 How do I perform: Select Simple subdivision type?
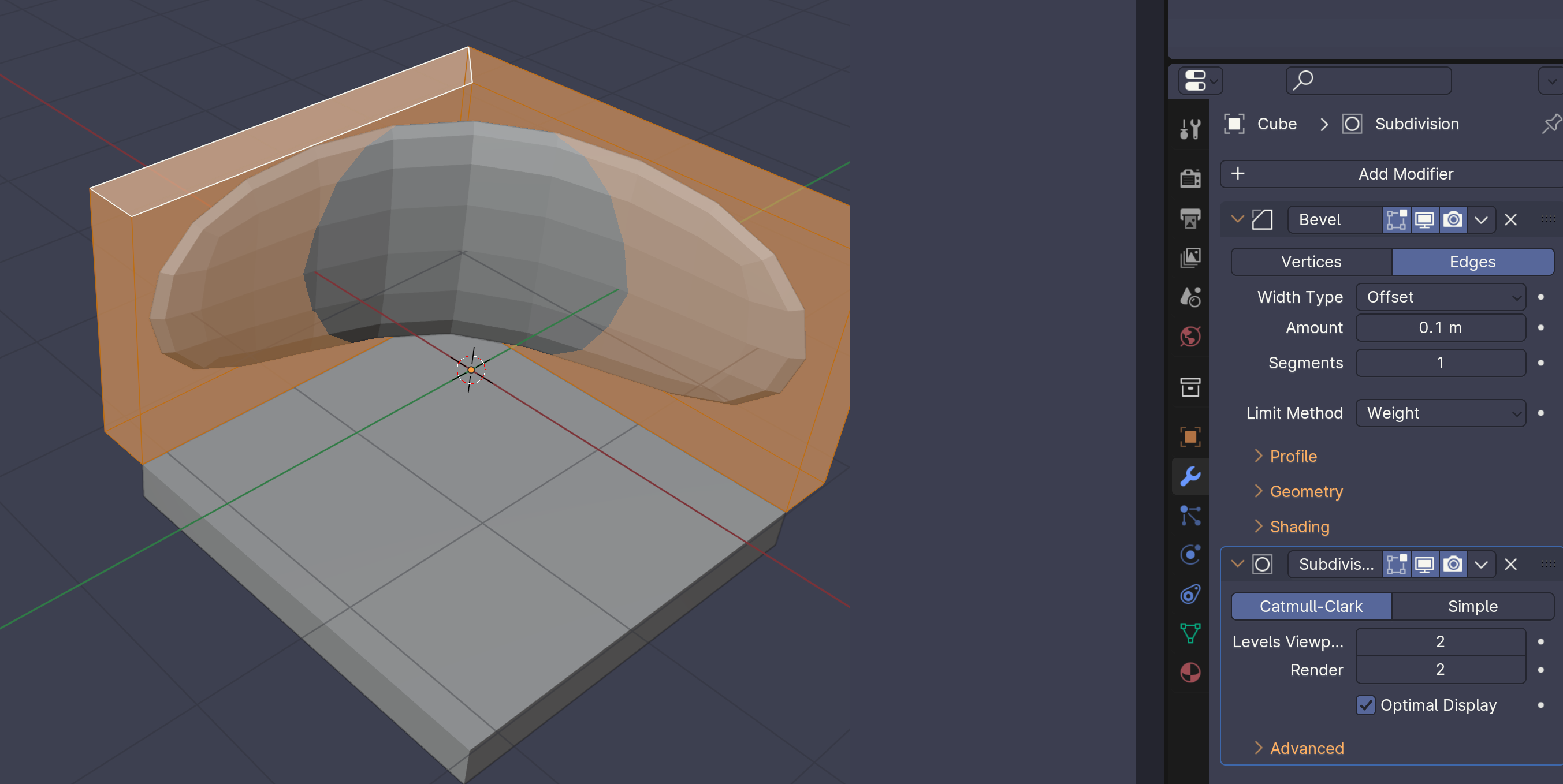point(1472,606)
